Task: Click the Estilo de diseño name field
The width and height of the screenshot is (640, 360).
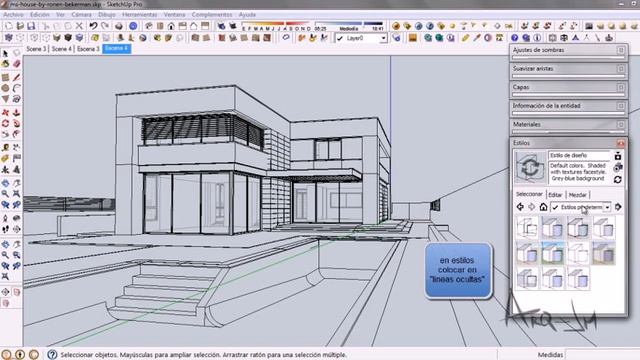Action: point(580,156)
